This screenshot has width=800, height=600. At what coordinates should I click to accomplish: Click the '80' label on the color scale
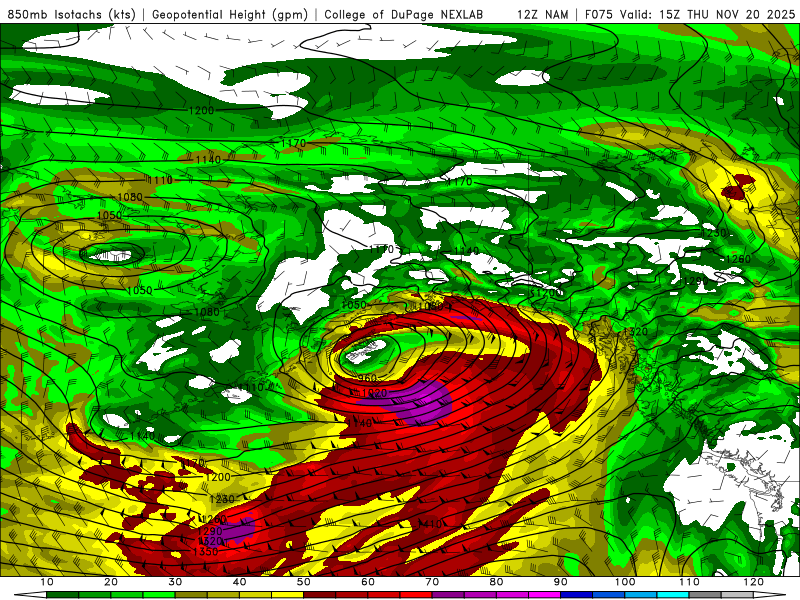(496, 582)
